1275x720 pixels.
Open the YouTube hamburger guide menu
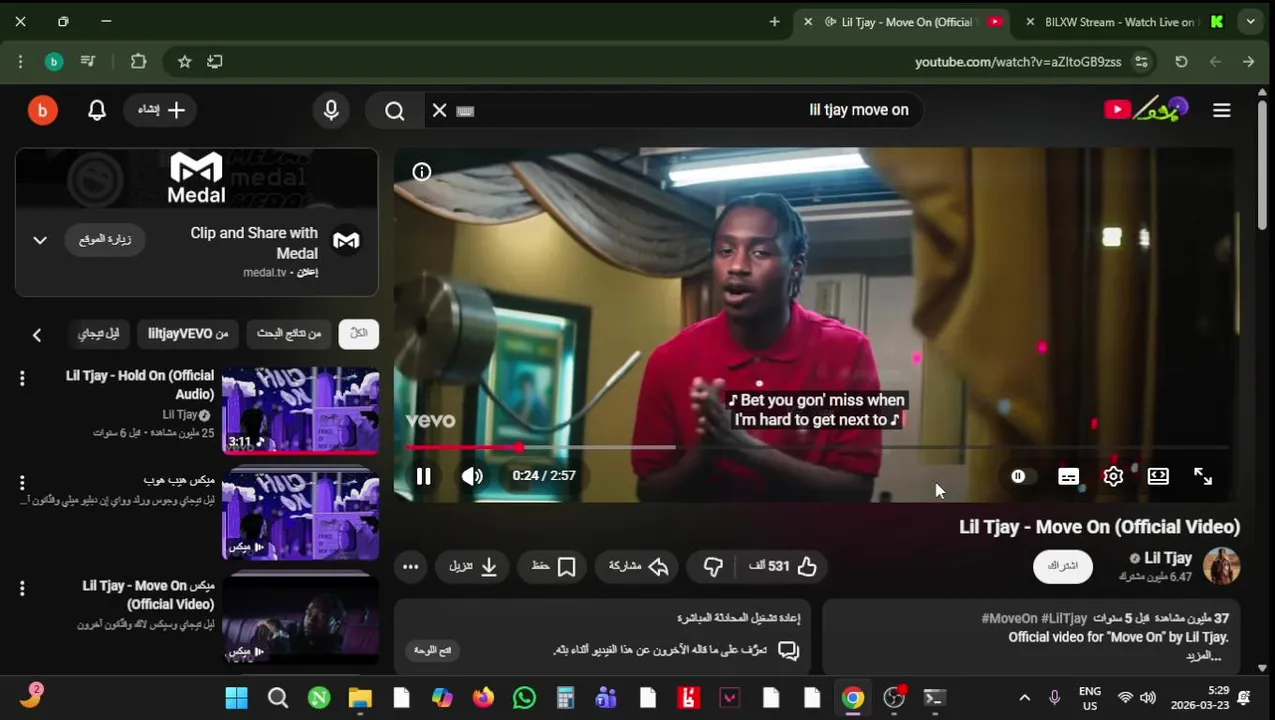point(1222,110)
